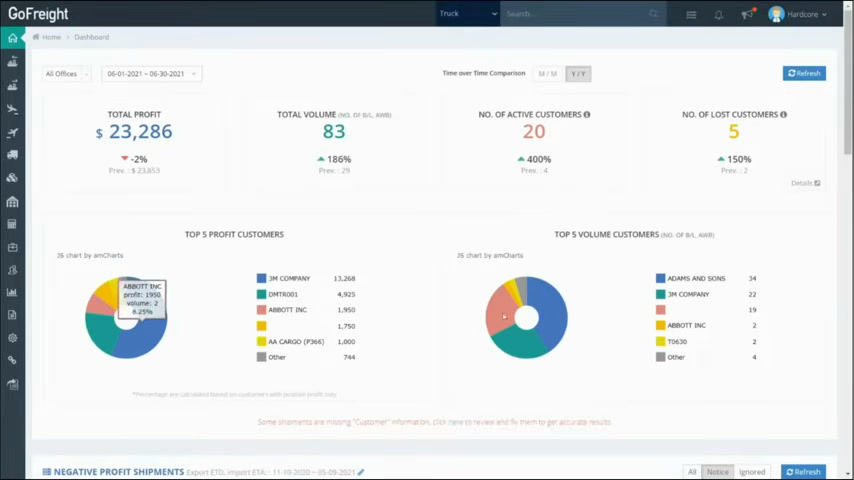Click the Total Volume value 83
The height and width of the screenshot is (480, 854).
[334, 132]
